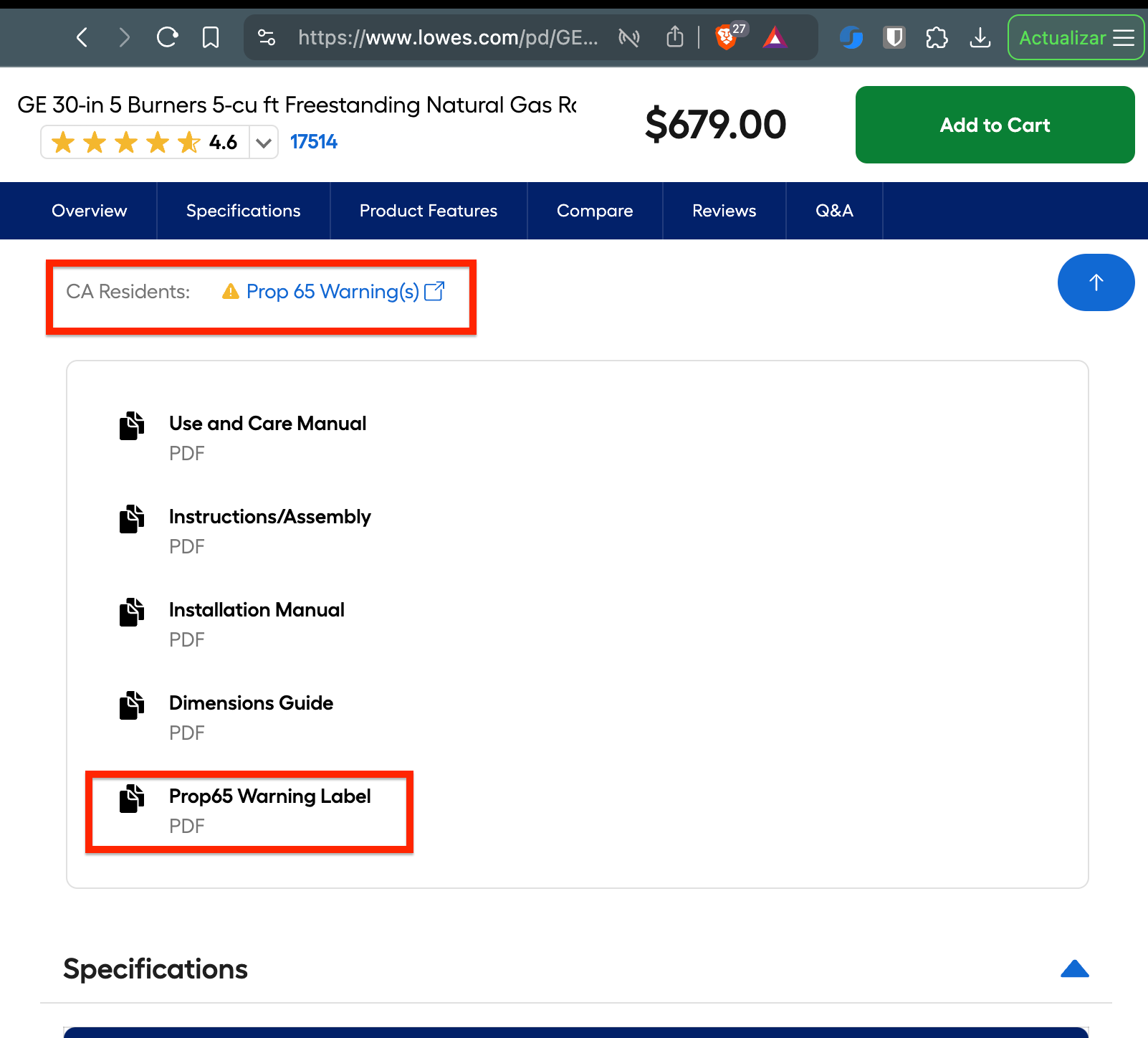
Task: Click the Use and Care Manual document icon
Action: tap(132, 426)
